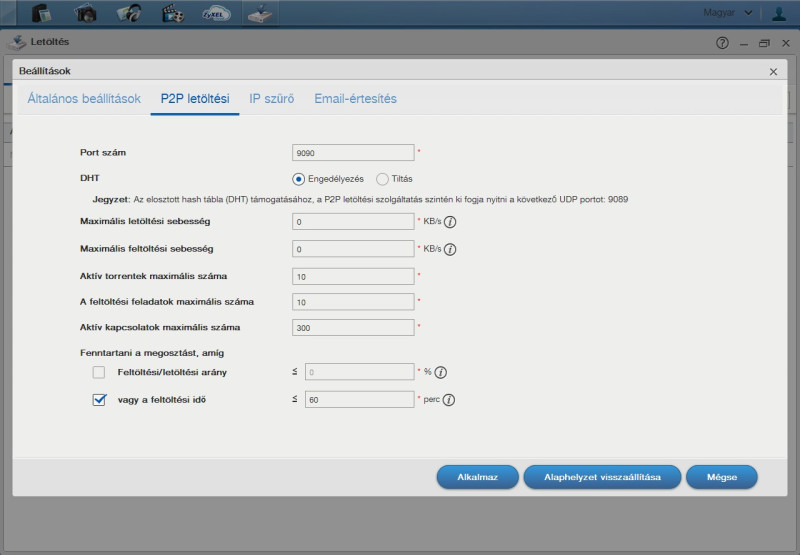Focus the Port szám field
The width and height of the screenshot is (800, 555).
tap(353, 153)
